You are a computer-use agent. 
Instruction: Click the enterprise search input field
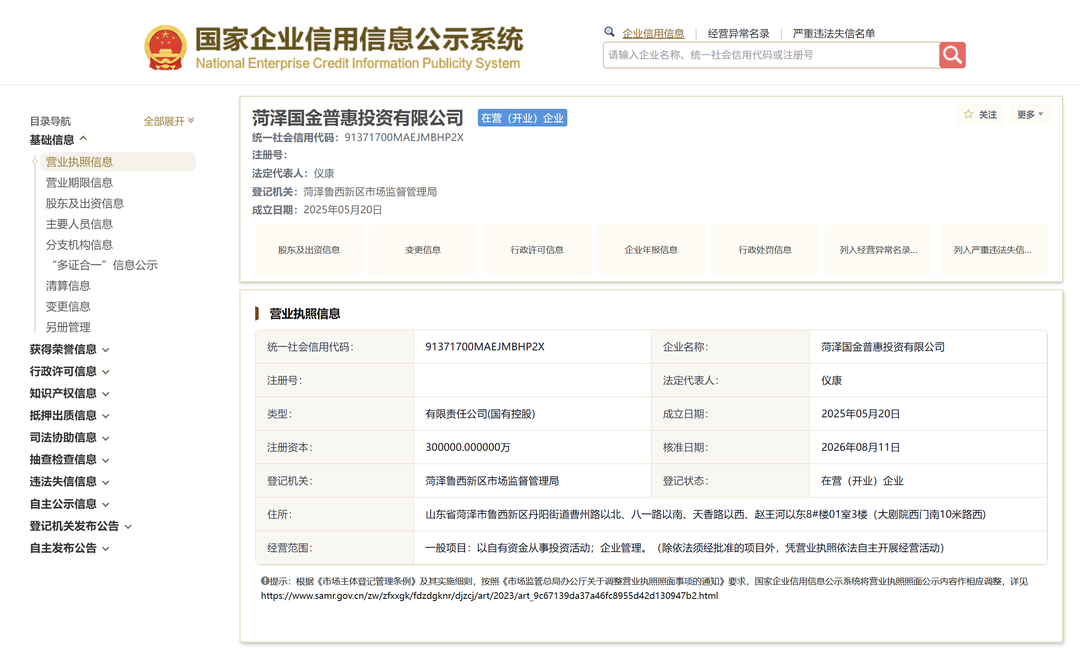pyautogui.click(x=771, y=55)
